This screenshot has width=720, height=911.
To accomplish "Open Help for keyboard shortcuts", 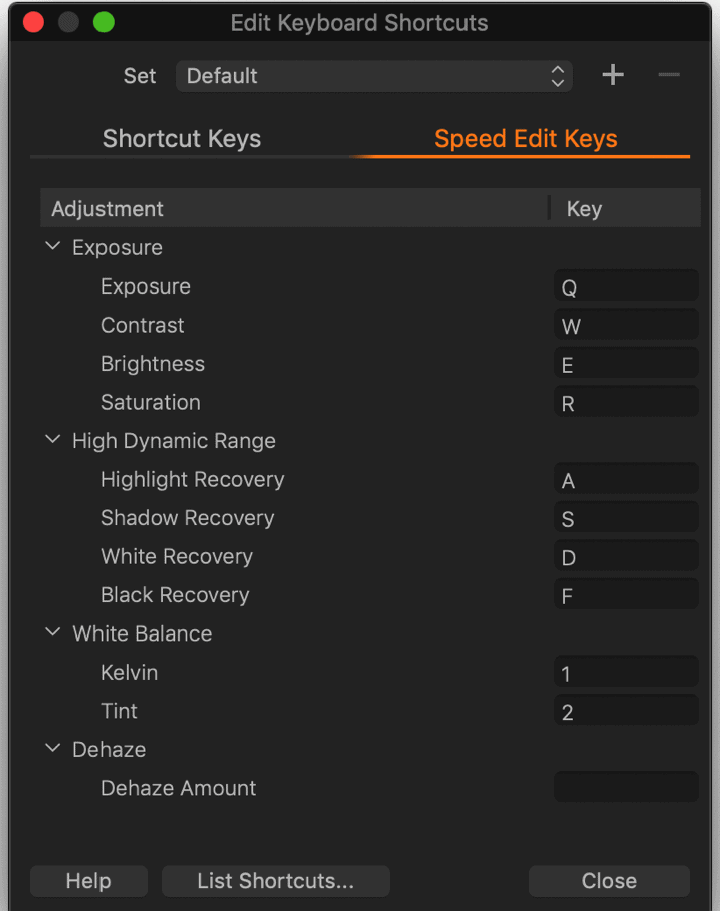I will [88, 881].
